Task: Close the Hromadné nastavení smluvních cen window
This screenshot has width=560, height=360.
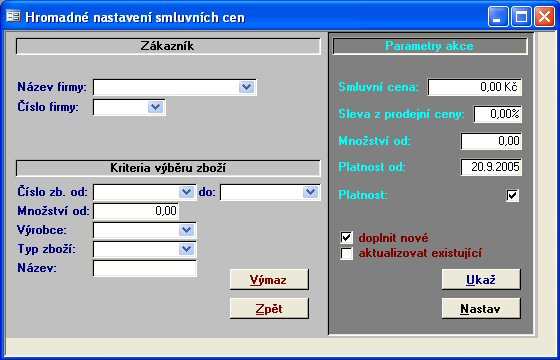Action: pyautogui.click(x=544, y=17)
